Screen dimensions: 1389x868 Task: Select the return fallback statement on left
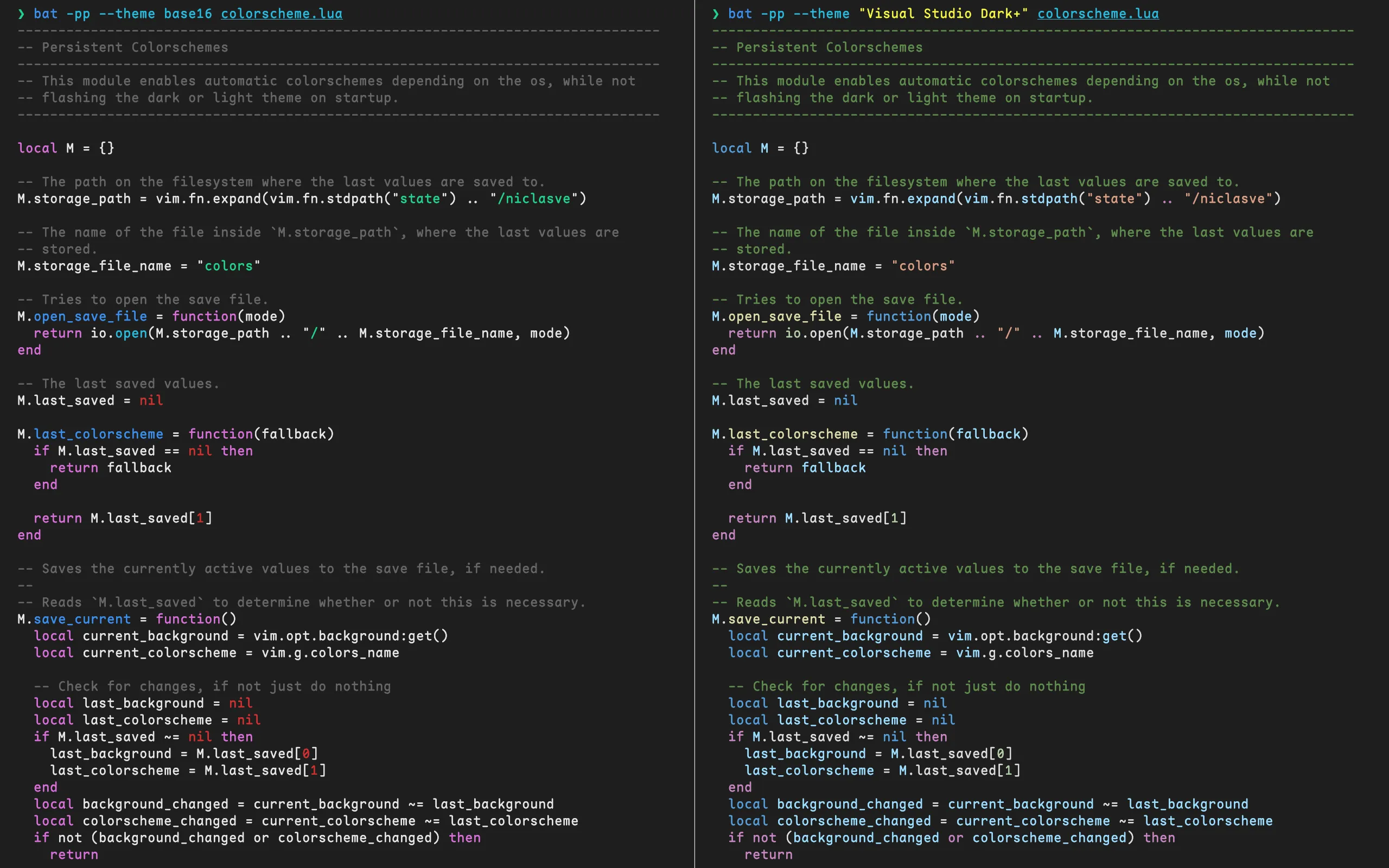pyautogui.click(x=111, y=467)
